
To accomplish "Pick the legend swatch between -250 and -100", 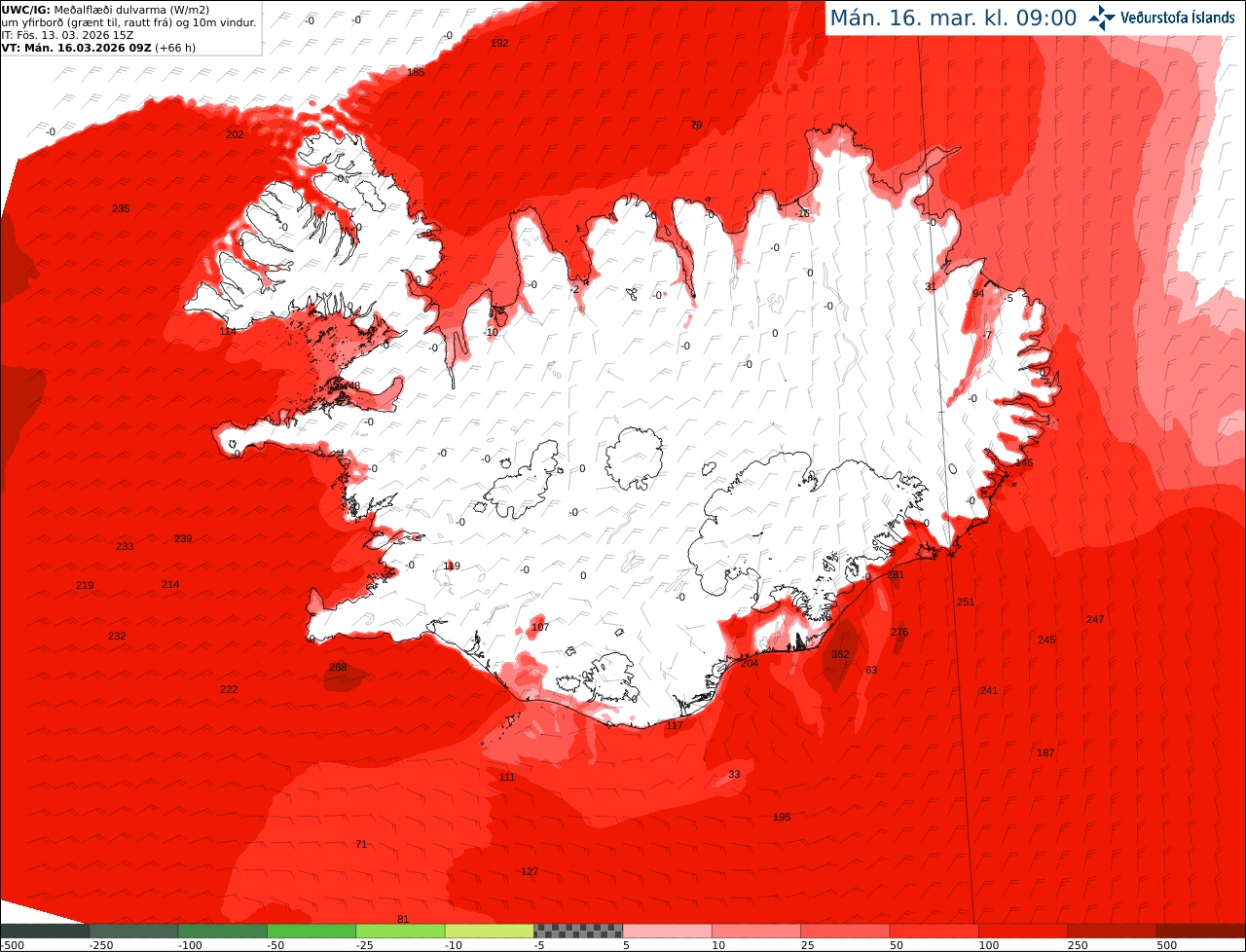I will (133, 931).
